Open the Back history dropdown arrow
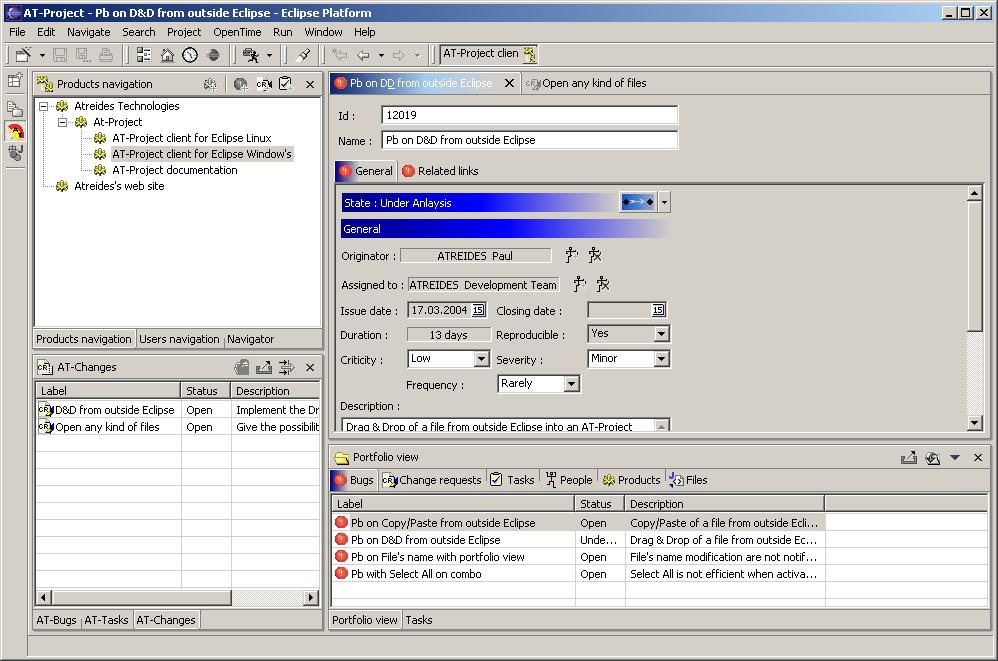The width and height of the screenshot is (998, 661). pyautogui.click(x=381, y=55)
